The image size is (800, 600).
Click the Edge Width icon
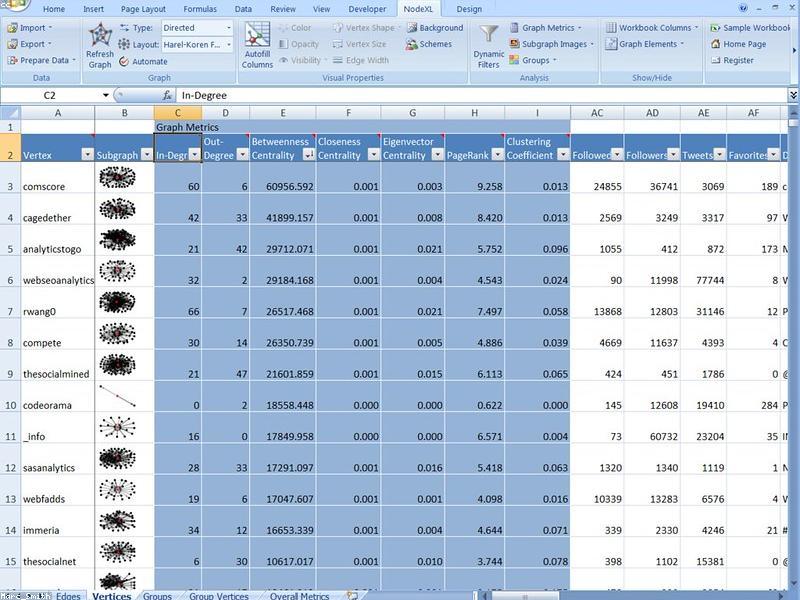coord(338,60)
